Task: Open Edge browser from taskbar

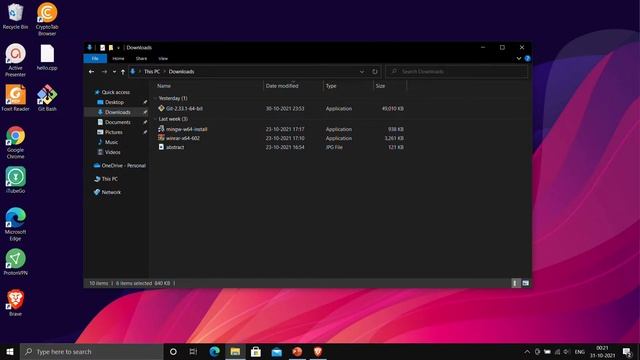Action: tap(214, 351)
